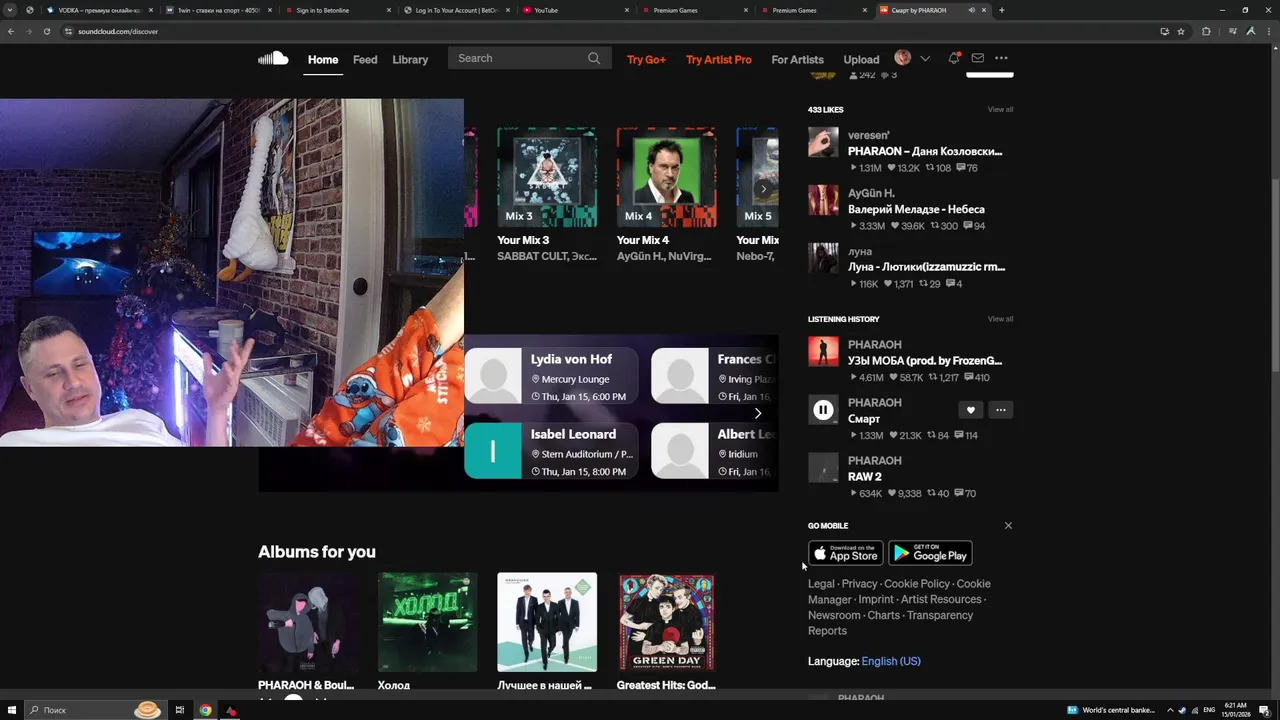The height and width of the screenshot is (720, 1280).
Task: Show hidden system tray icons
Action: (x=1170, y=710)
